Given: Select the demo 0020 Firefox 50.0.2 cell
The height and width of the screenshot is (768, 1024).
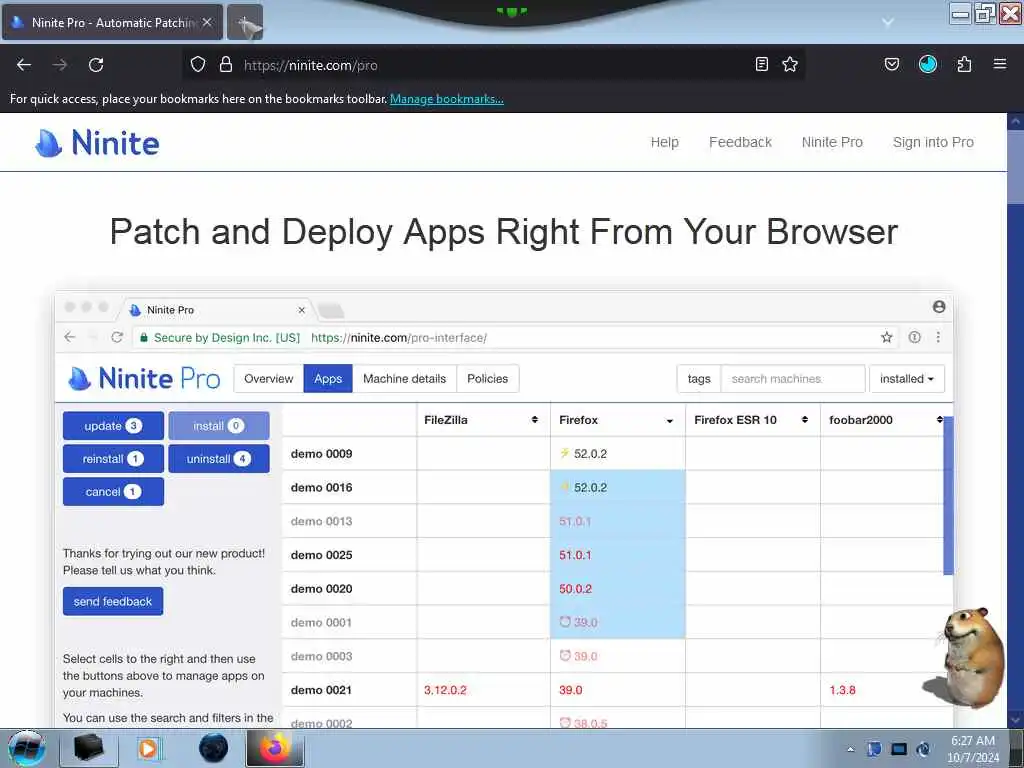Looking at the screenshot, I should (x=618, y=588).
